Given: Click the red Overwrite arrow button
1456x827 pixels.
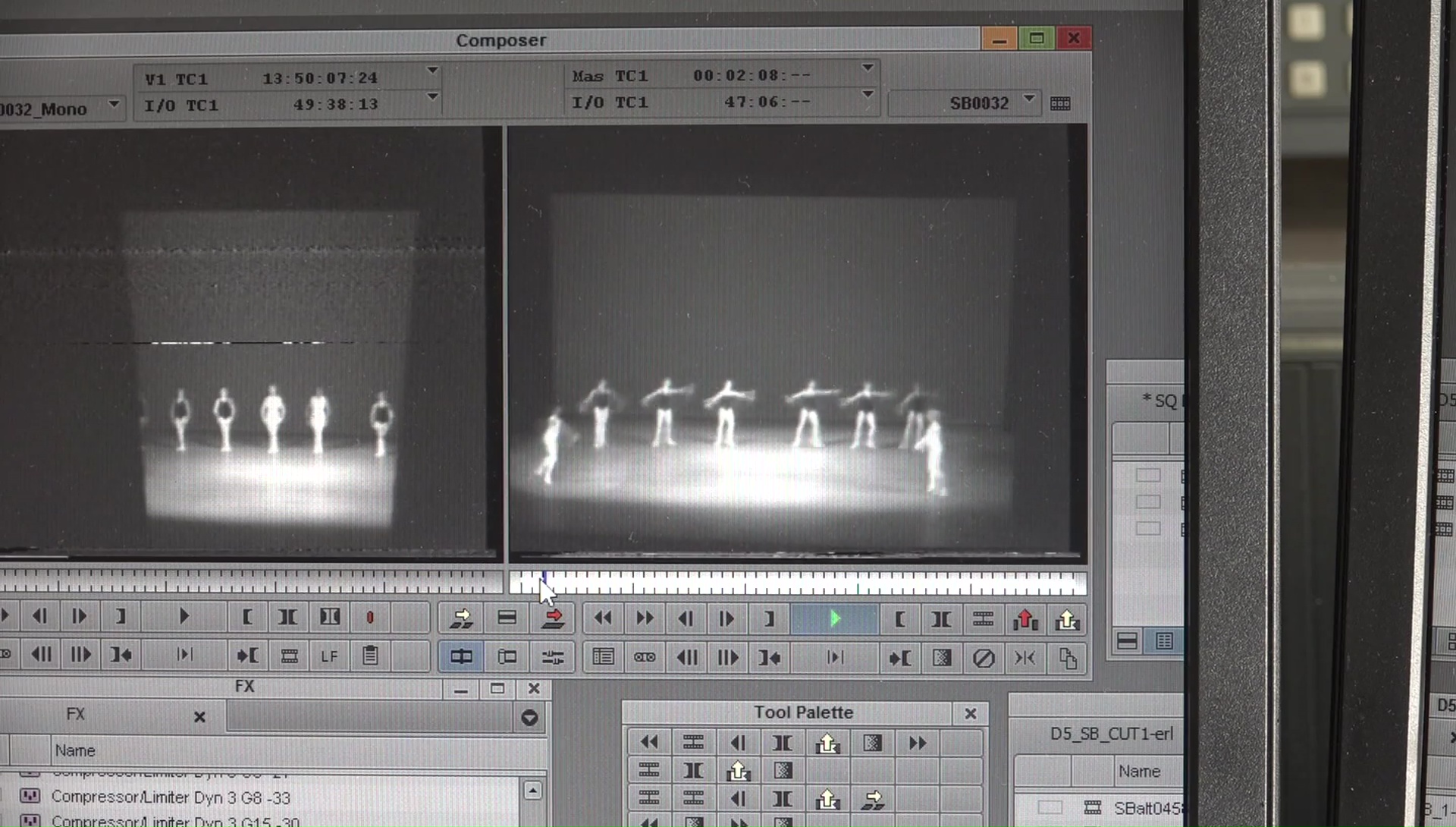Looking at the screenshot, I should 553,618.
